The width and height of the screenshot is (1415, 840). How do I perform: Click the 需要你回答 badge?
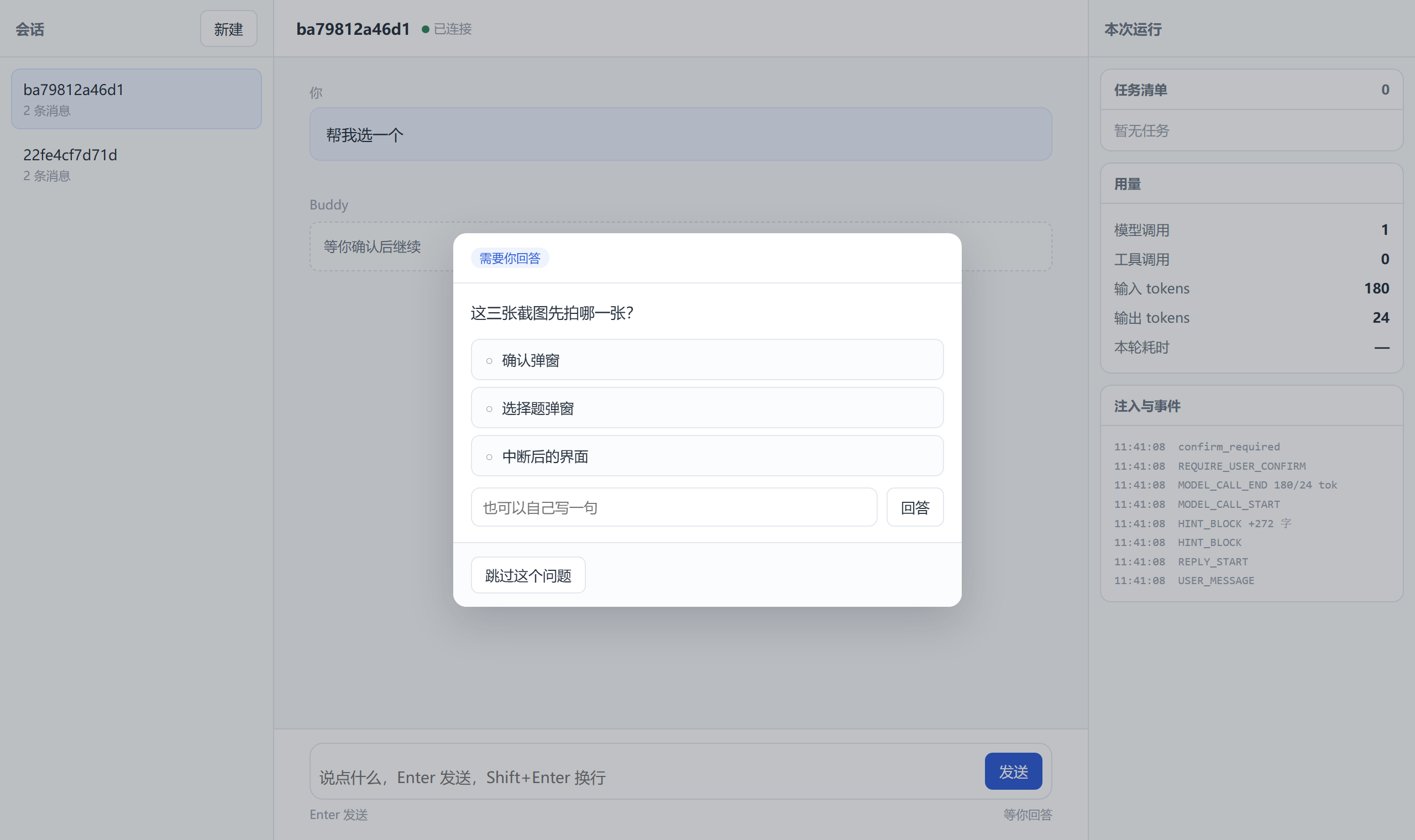(510, 259)
